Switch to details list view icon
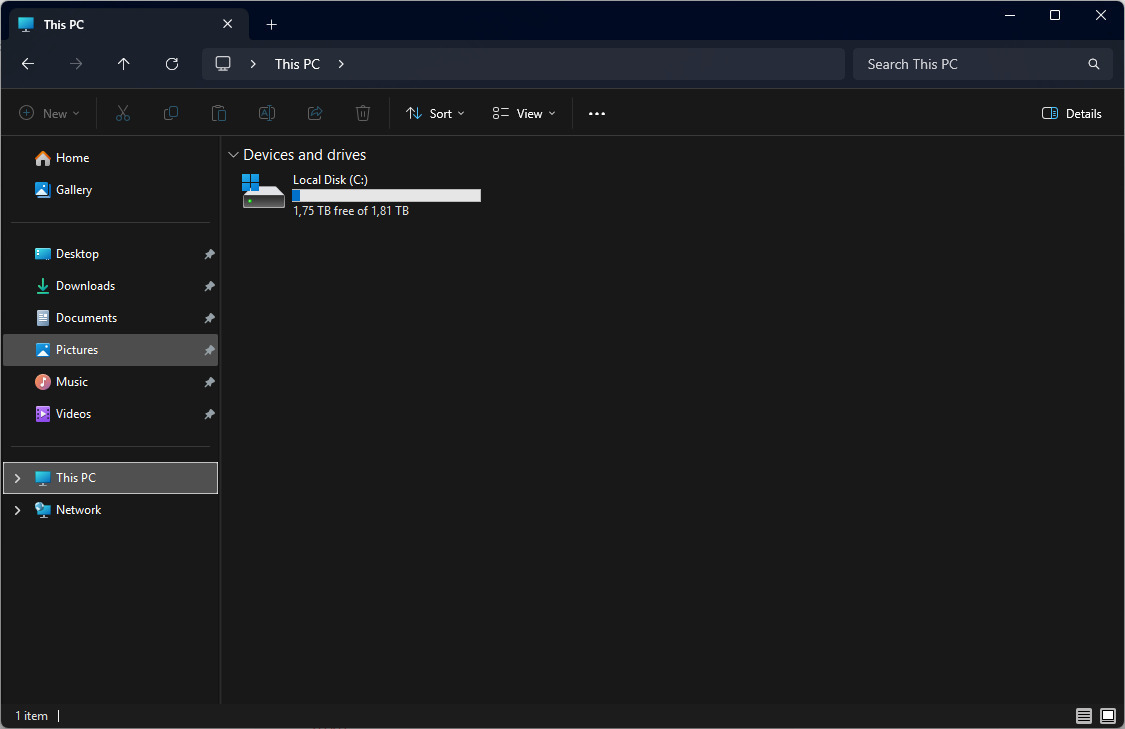Viewport: 1125px width, 729px height. click(1083, 715)
